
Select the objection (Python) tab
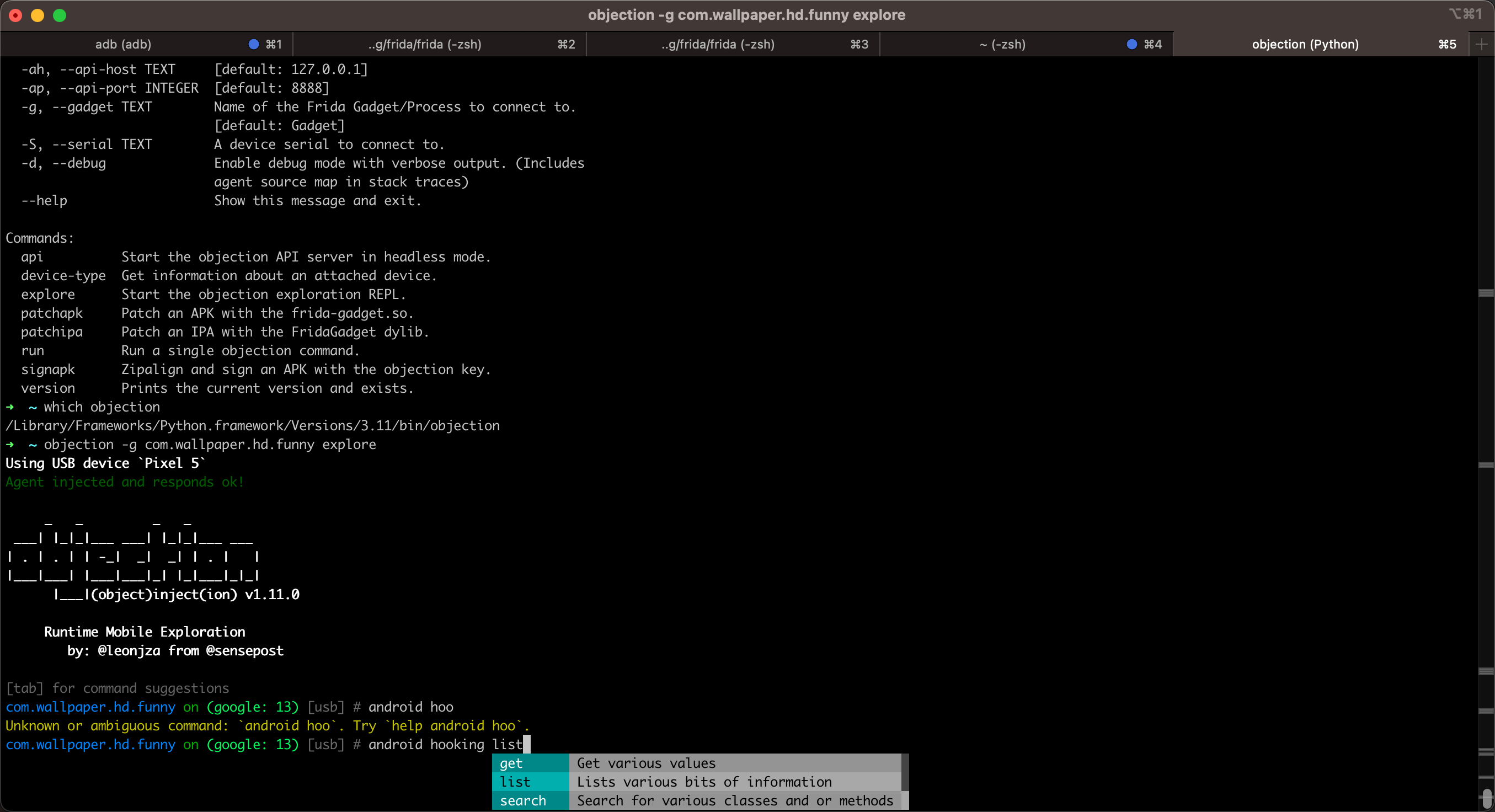(1320, 44)
